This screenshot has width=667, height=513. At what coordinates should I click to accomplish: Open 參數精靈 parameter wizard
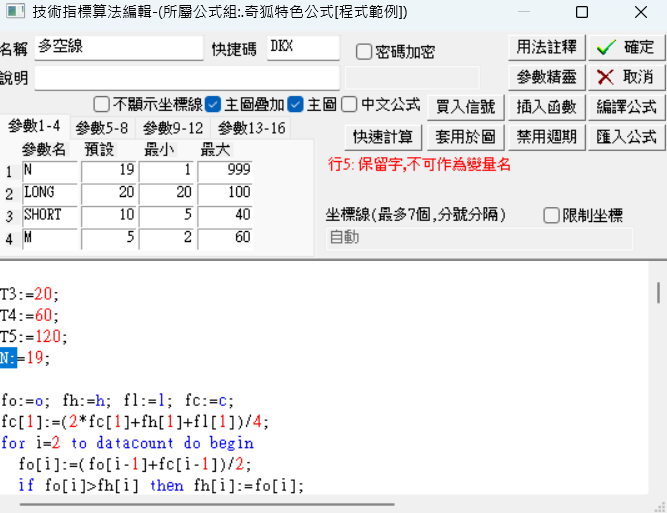click(x=547, y=77)
